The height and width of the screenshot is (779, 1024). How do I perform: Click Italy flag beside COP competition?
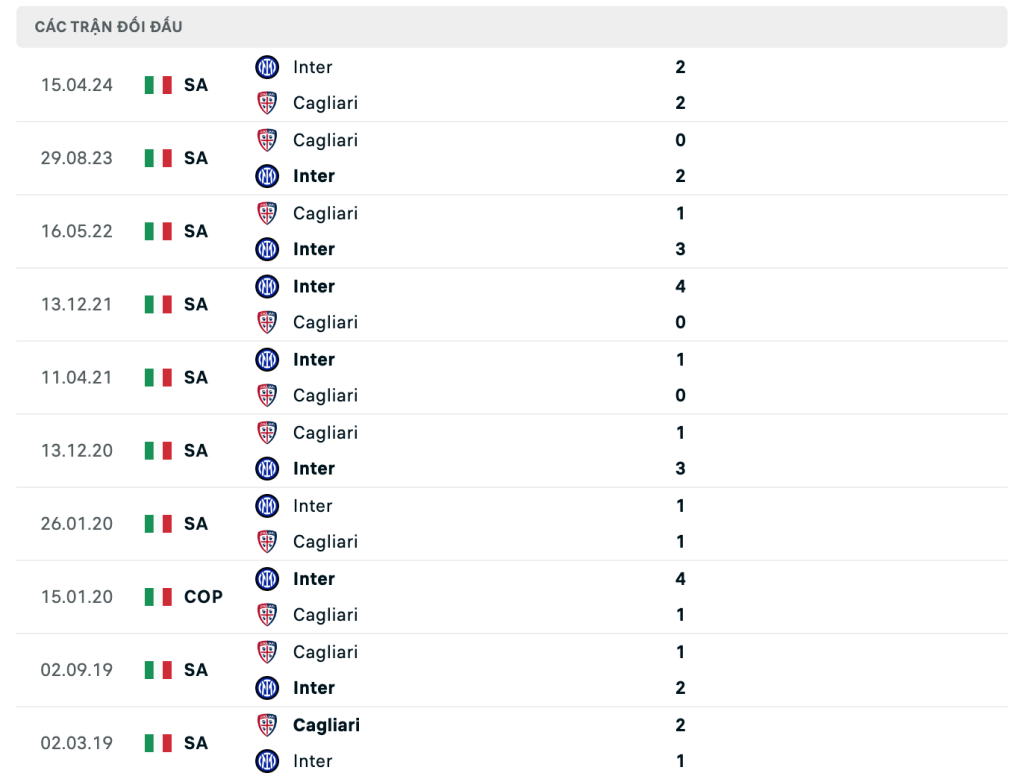158,597
